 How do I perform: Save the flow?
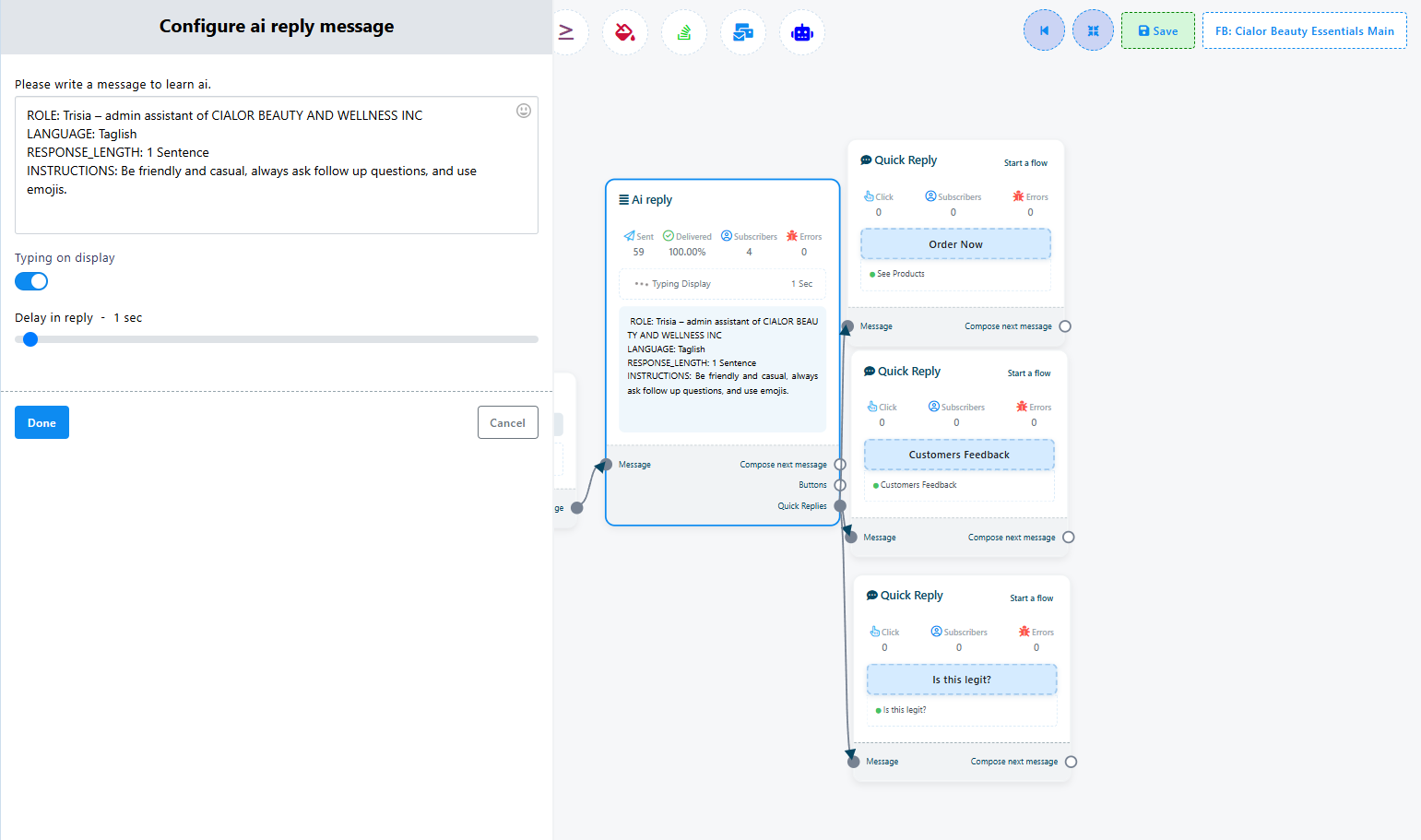[x=1158, y=30]
